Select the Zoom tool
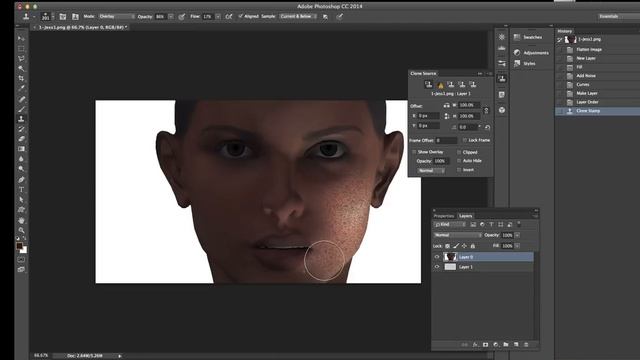This screenshot has height=360, width=640. [x=21, y=230]
